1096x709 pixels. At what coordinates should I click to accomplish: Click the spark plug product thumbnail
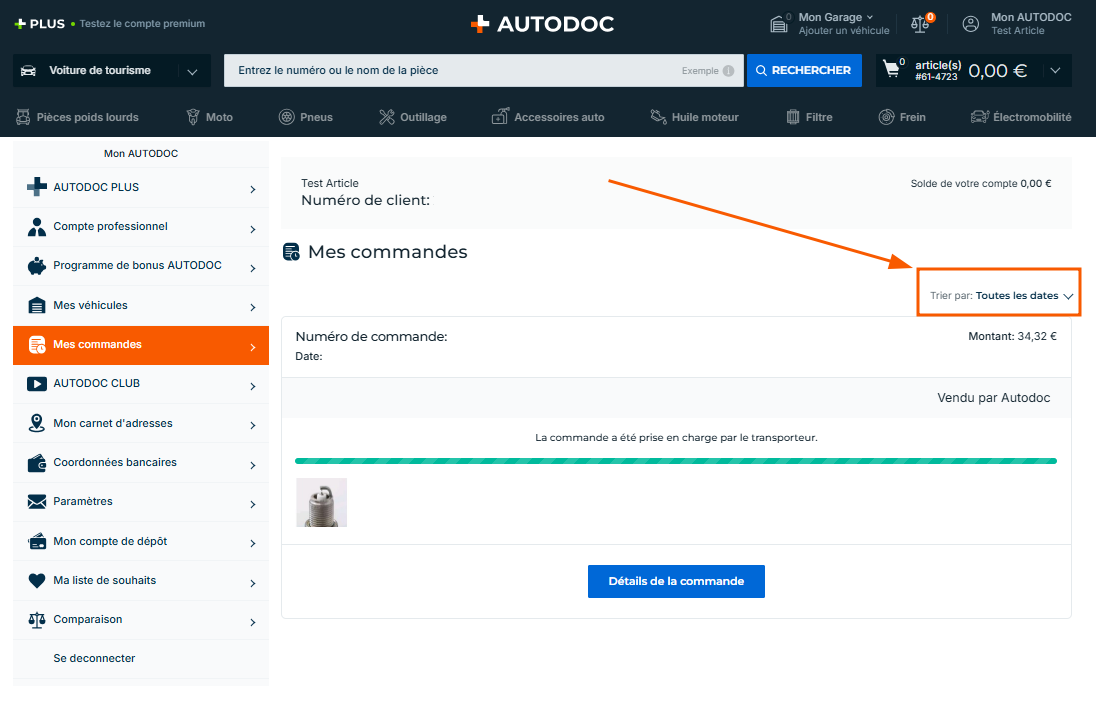click(321, 502)
